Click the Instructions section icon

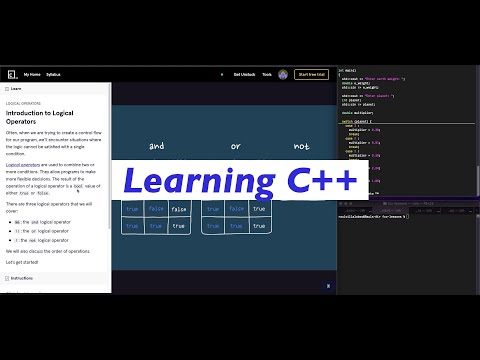(7, 278)
